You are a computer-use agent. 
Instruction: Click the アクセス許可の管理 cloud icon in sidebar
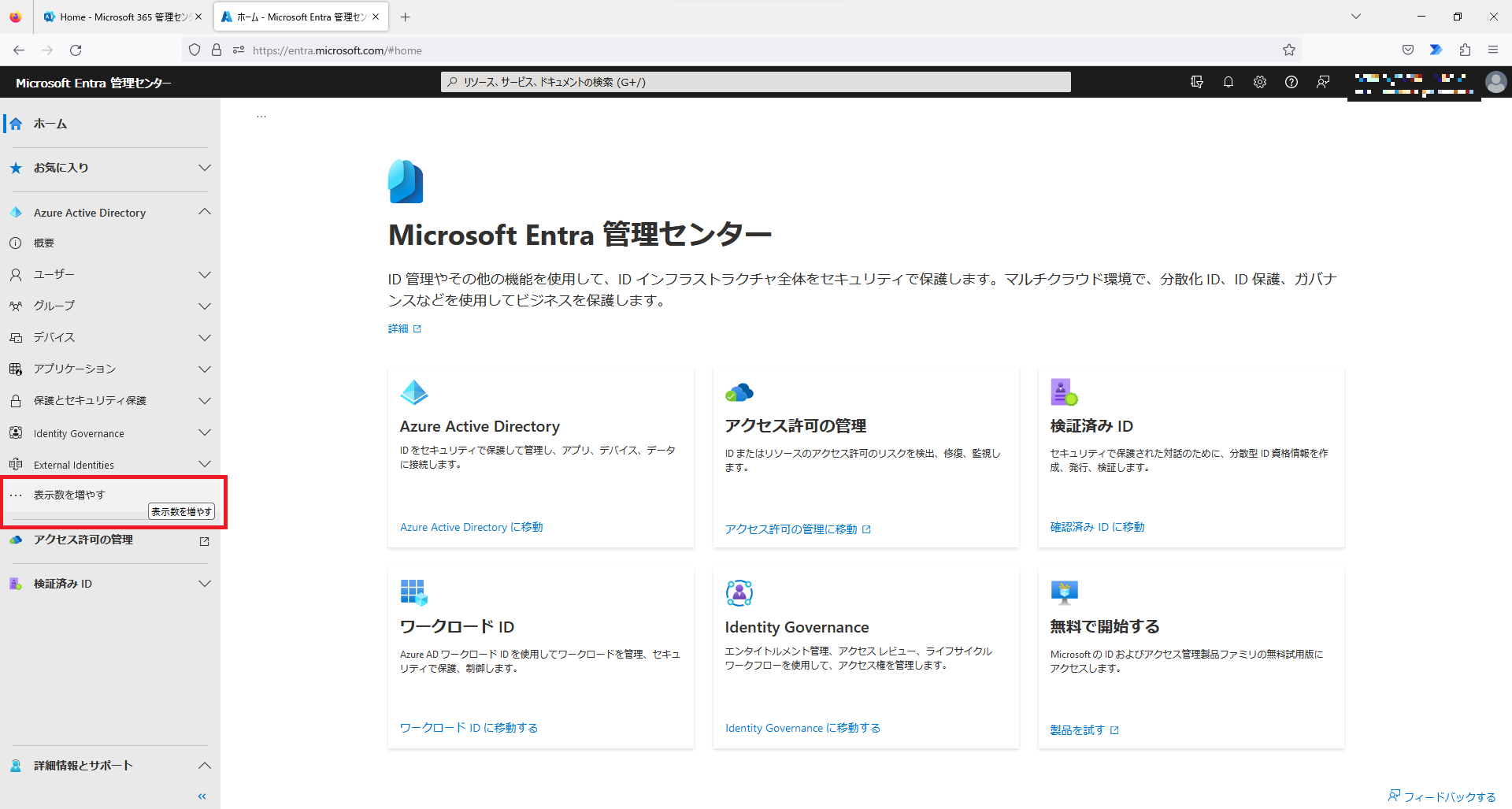click(x=16, y=540)
